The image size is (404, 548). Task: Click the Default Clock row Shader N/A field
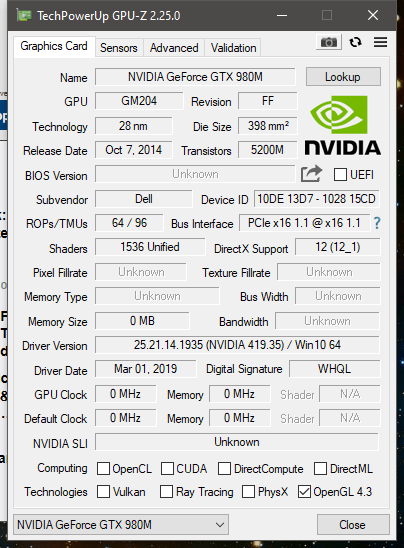tap(350, 418)
